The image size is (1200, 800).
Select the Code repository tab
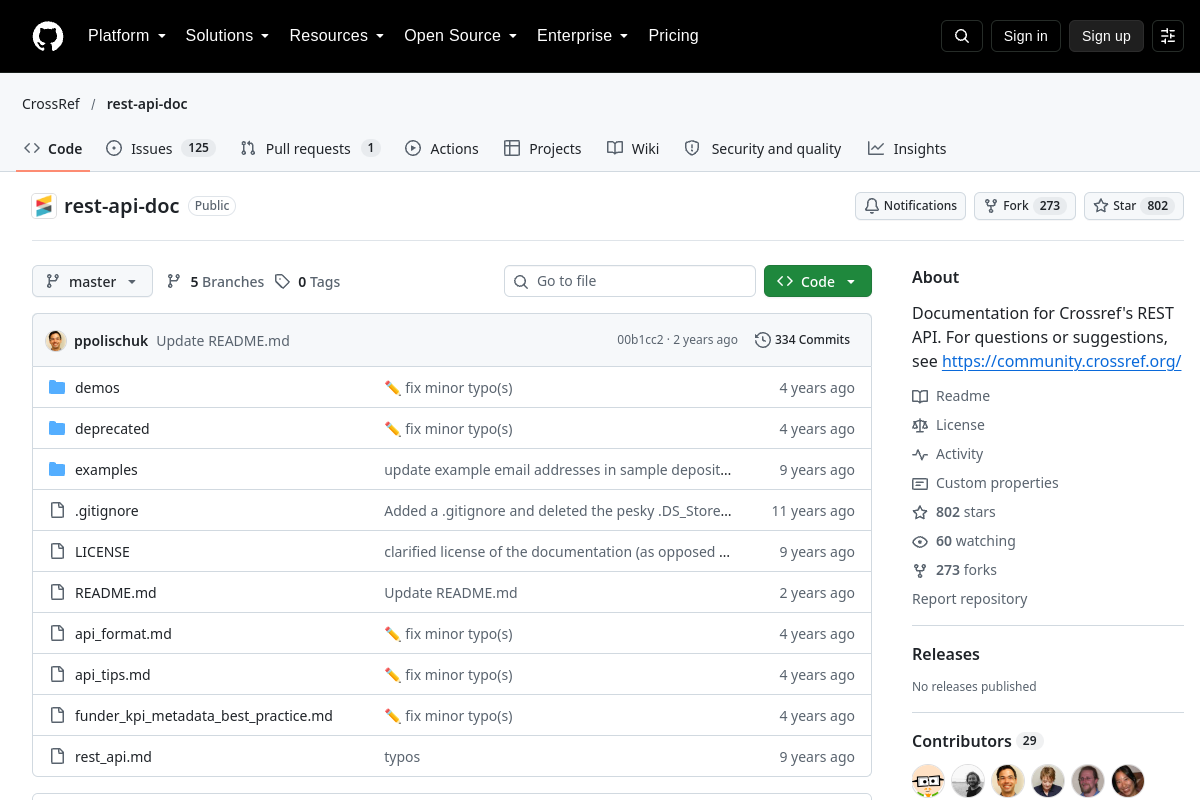pos(53,148)
